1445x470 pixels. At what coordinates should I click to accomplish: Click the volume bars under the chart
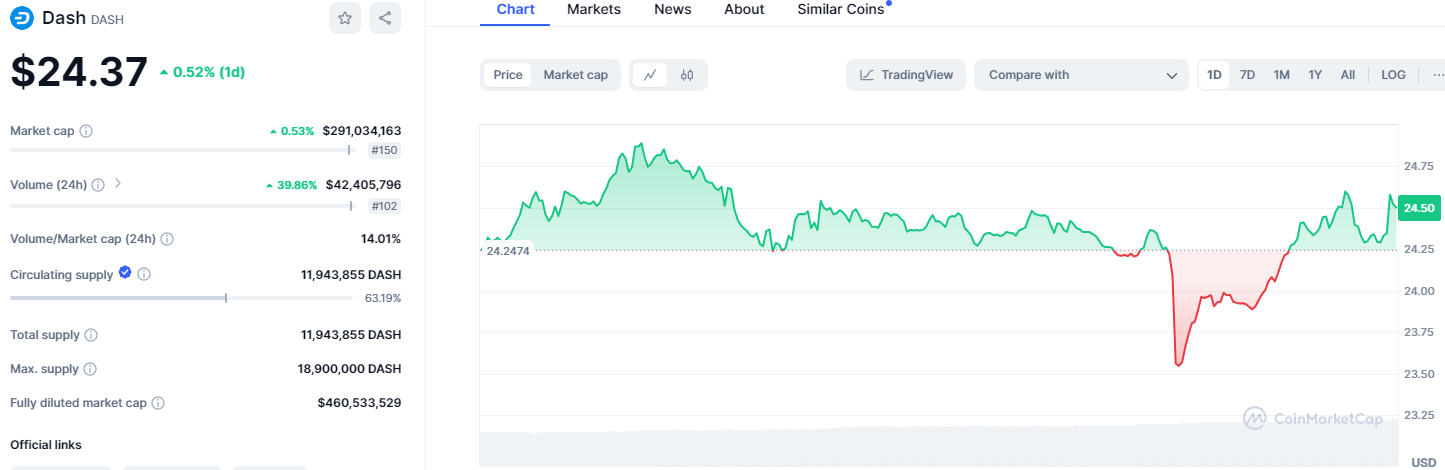pyautogui.click(x=938, y=444)
